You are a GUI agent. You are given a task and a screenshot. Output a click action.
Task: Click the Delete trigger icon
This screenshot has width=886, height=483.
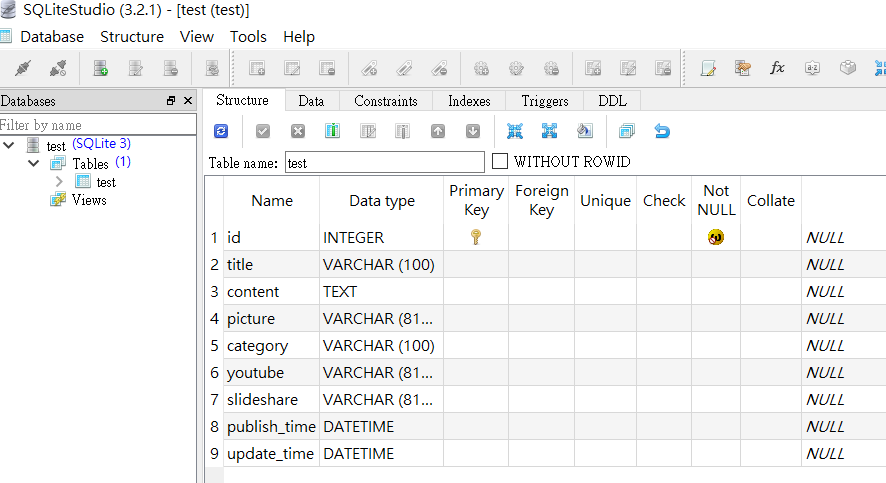[x=551, y=68]
